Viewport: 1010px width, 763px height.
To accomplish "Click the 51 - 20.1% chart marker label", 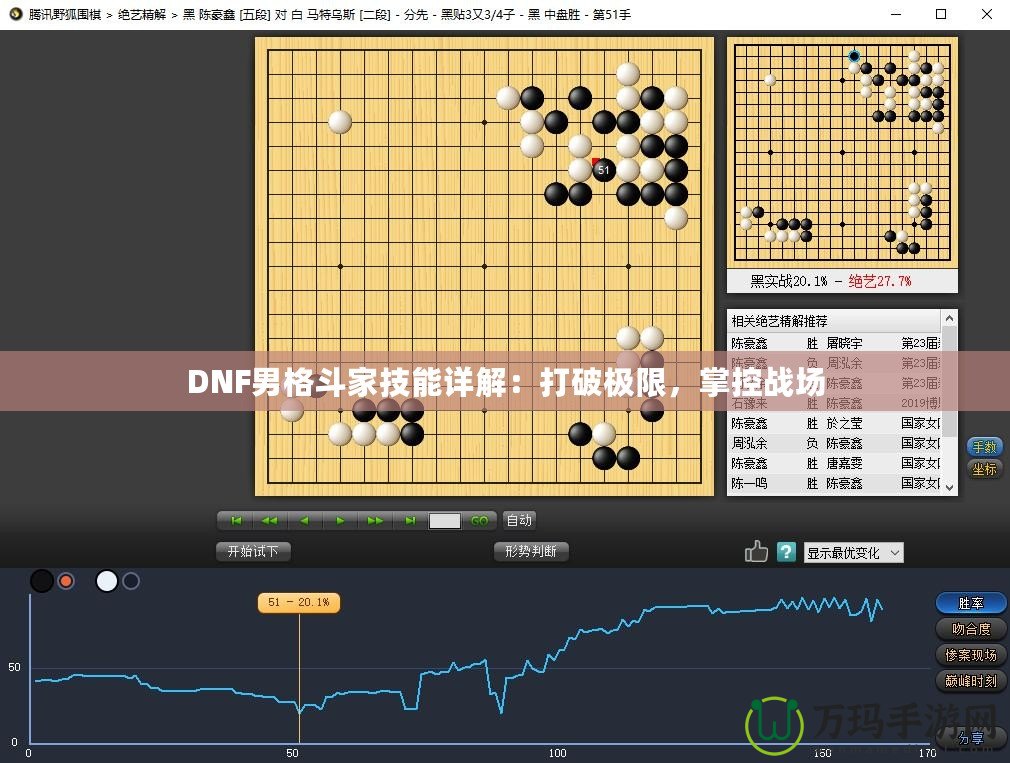I will point(298,602).
